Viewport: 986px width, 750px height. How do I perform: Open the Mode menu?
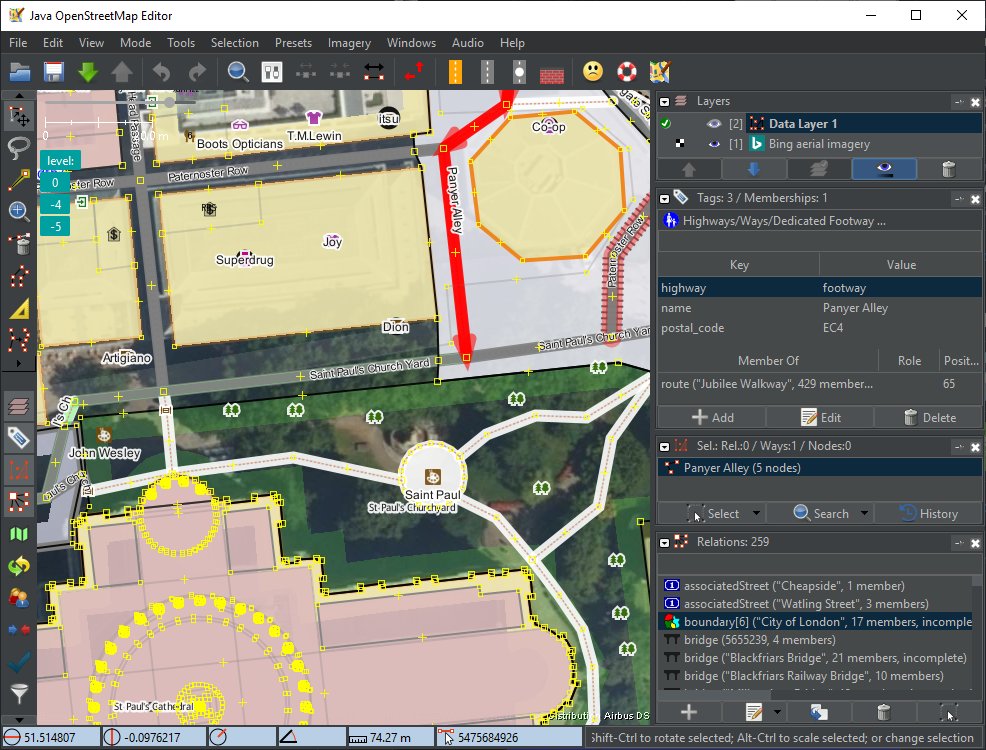point(135,43)
